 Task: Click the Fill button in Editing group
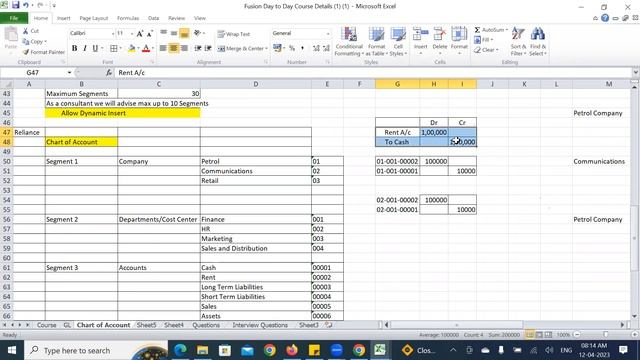point(484,40)
